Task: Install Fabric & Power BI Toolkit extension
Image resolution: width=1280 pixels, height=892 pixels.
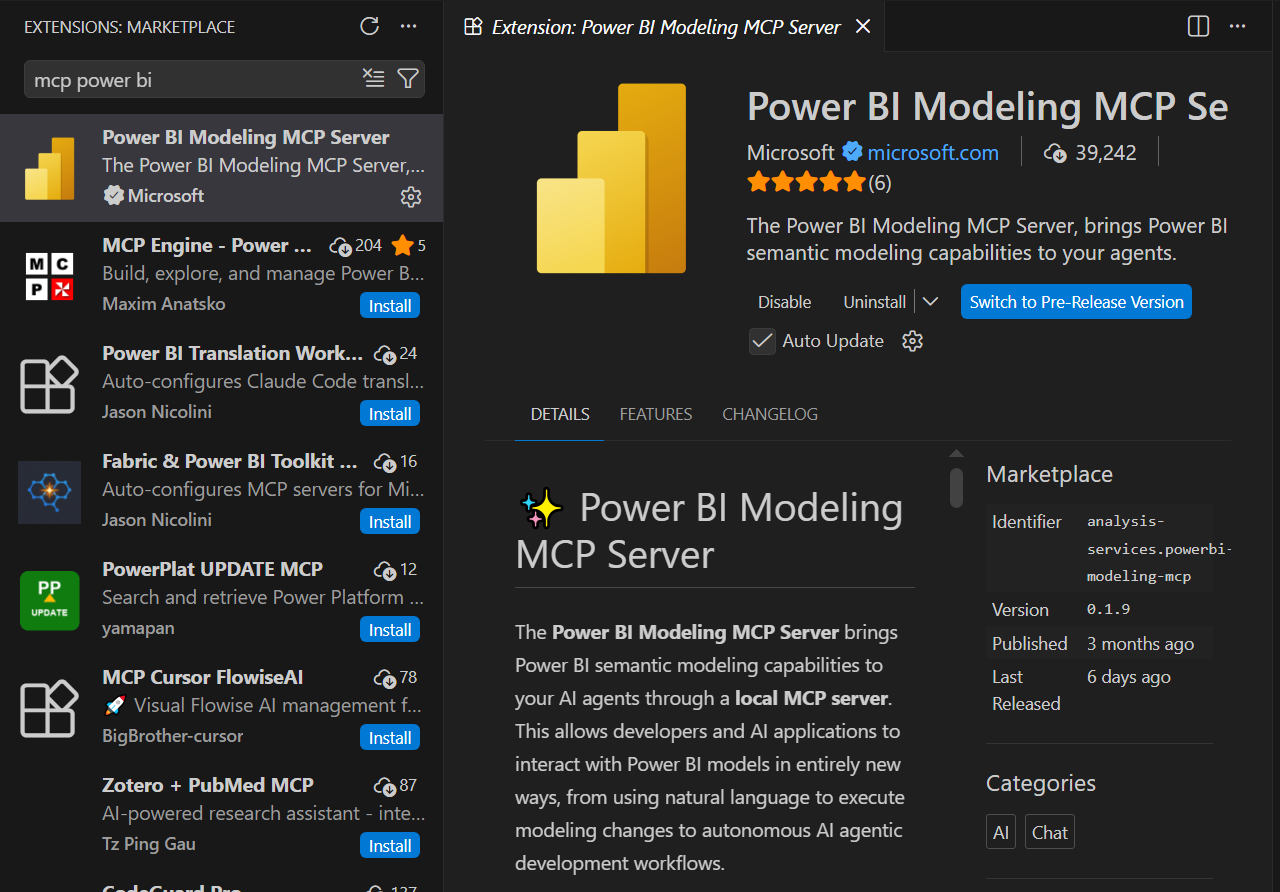Action: [x=390, y=522]
